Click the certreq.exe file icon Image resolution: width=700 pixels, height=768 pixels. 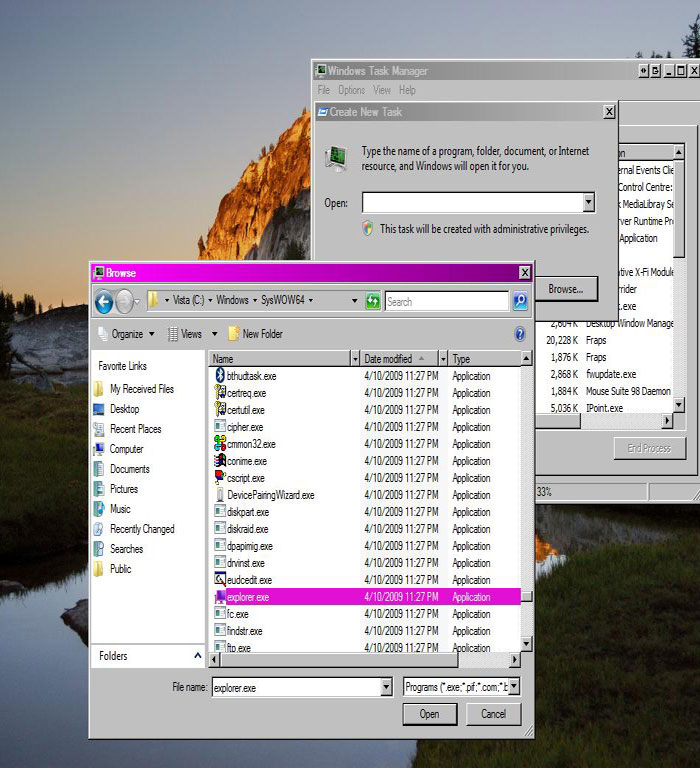220,393
